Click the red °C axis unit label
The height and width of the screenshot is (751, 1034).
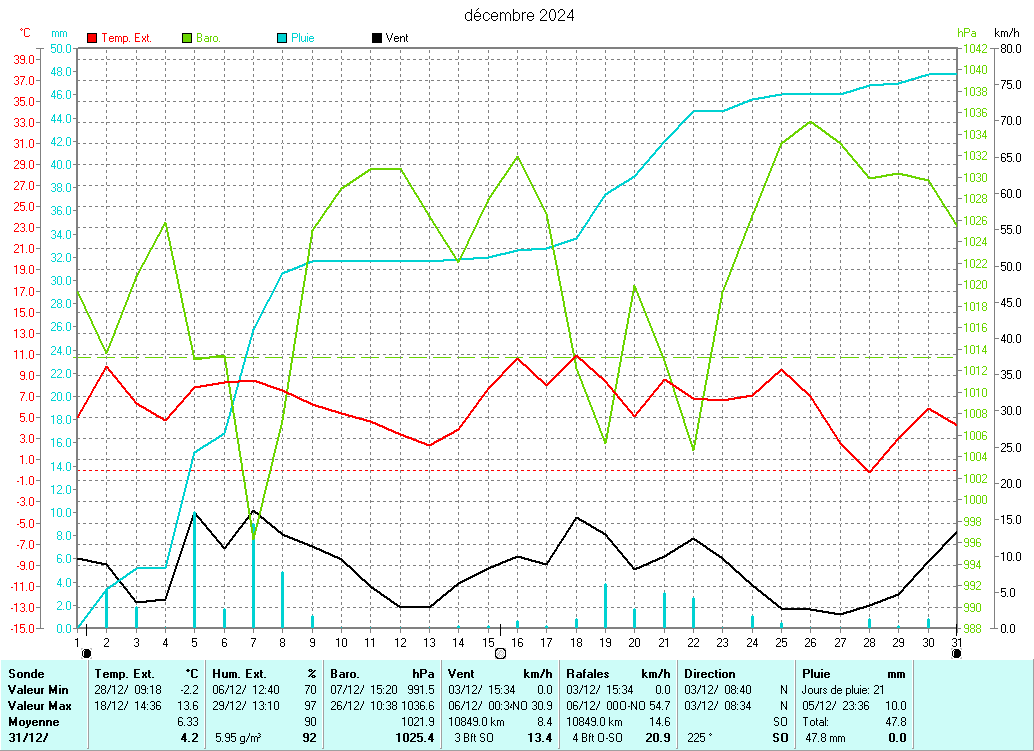tap(25, 33)
